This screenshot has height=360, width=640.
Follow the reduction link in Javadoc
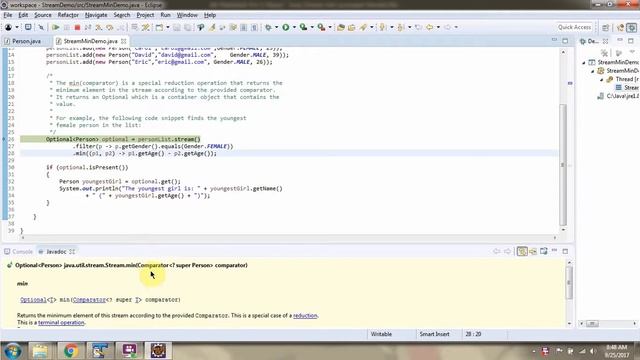point(305,316)
